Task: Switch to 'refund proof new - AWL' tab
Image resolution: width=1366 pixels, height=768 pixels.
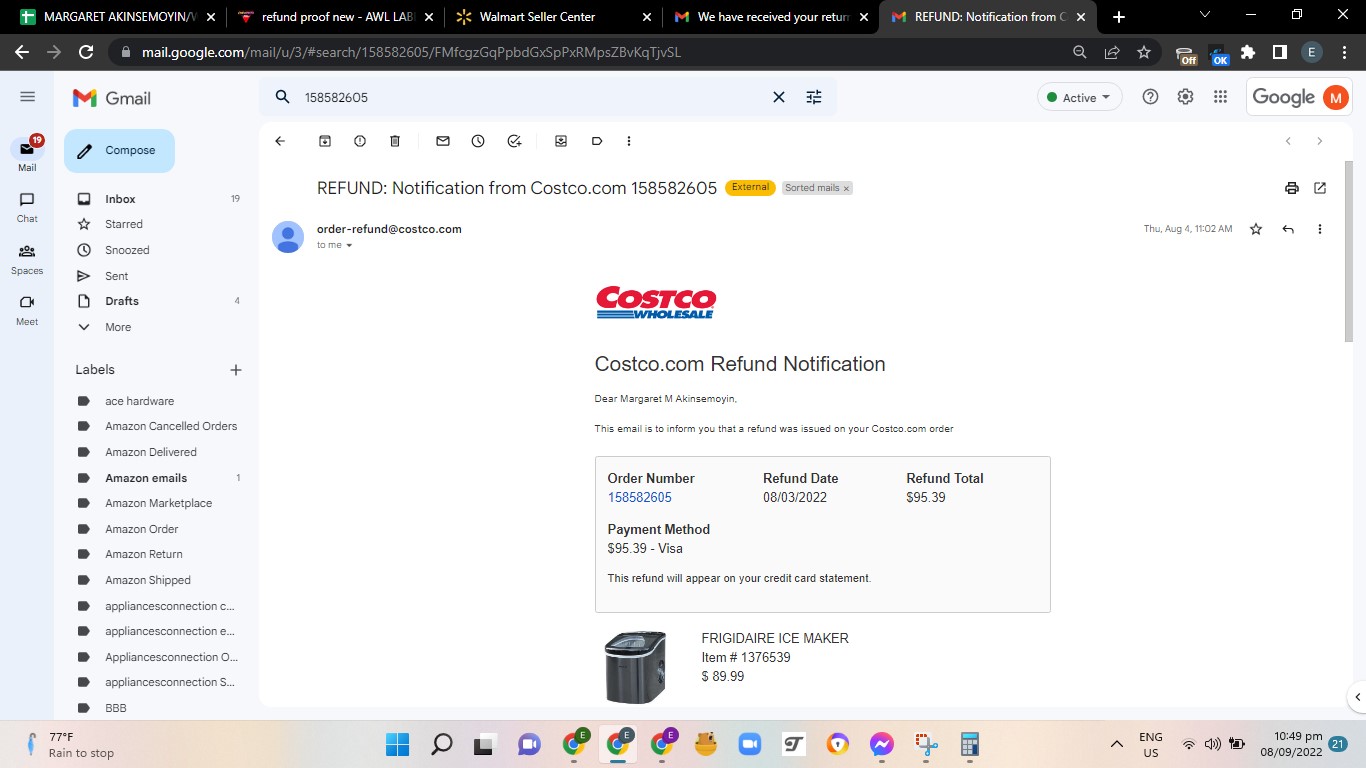Action: pyautogui.click(x=335, y=17)
